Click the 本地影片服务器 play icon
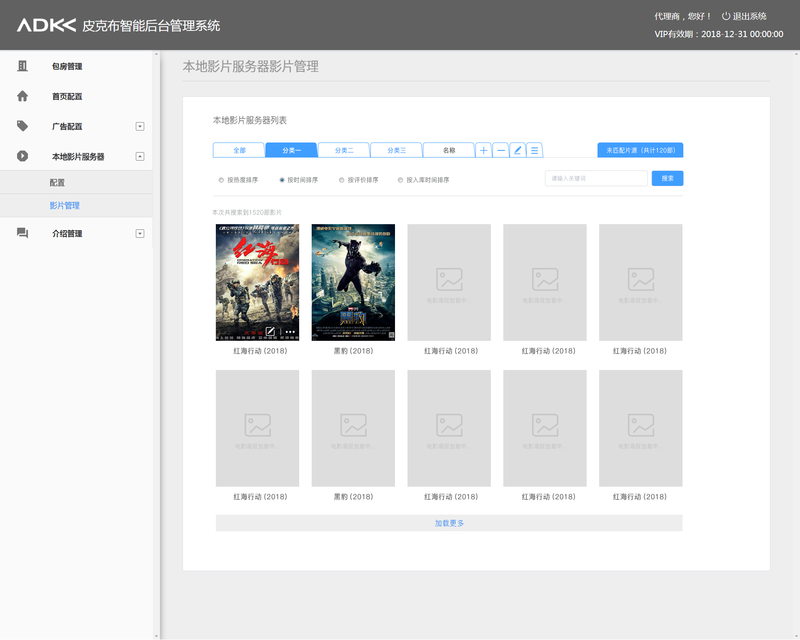The width and height of the screenshot is (800, 640). 22,156
